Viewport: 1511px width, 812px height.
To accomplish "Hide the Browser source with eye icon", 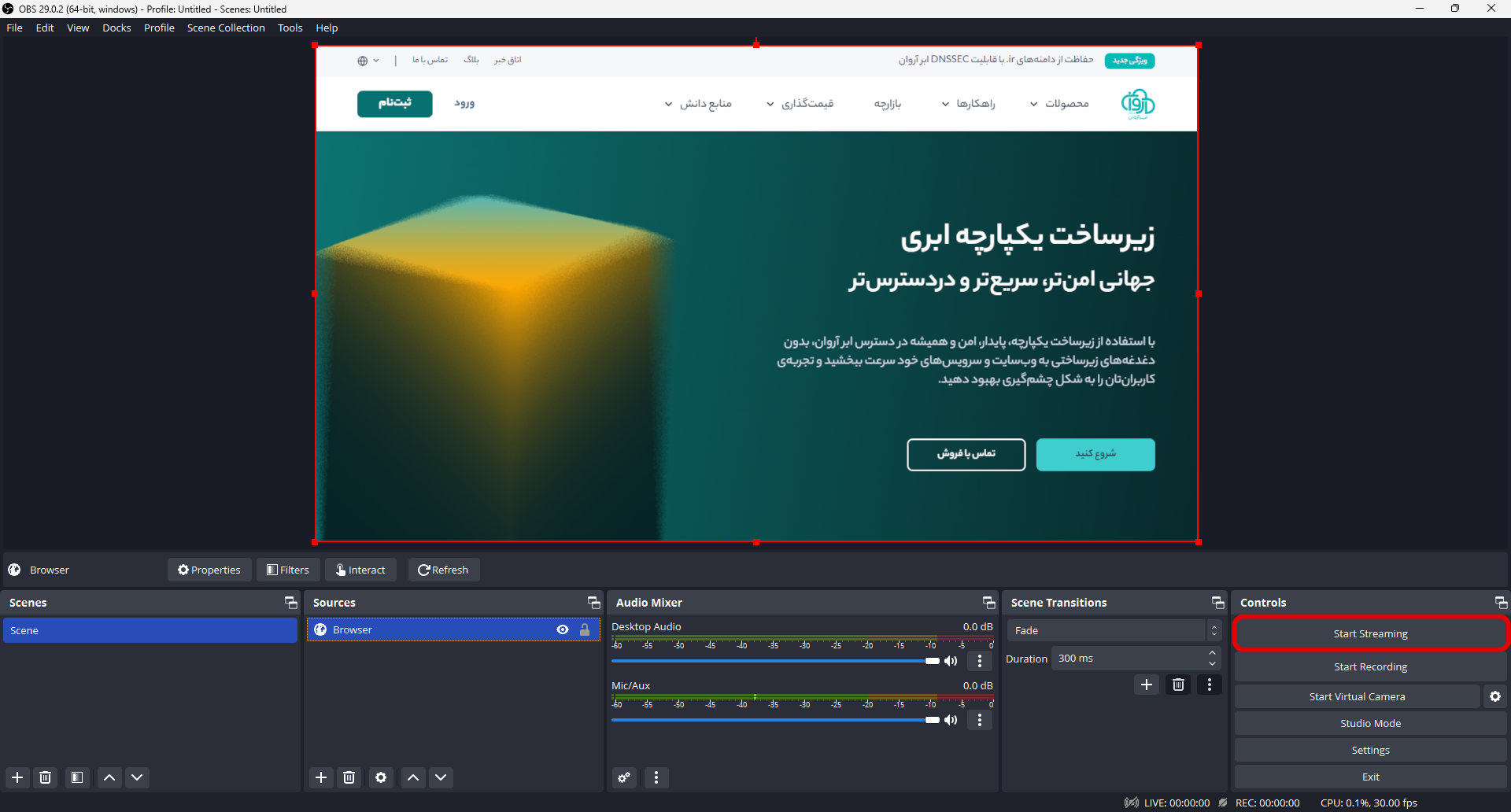I will (x=563, y=629).
